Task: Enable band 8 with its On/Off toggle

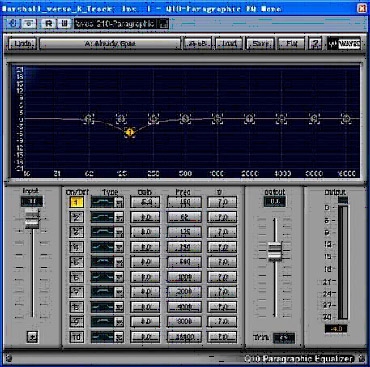Action: (77, 307)
